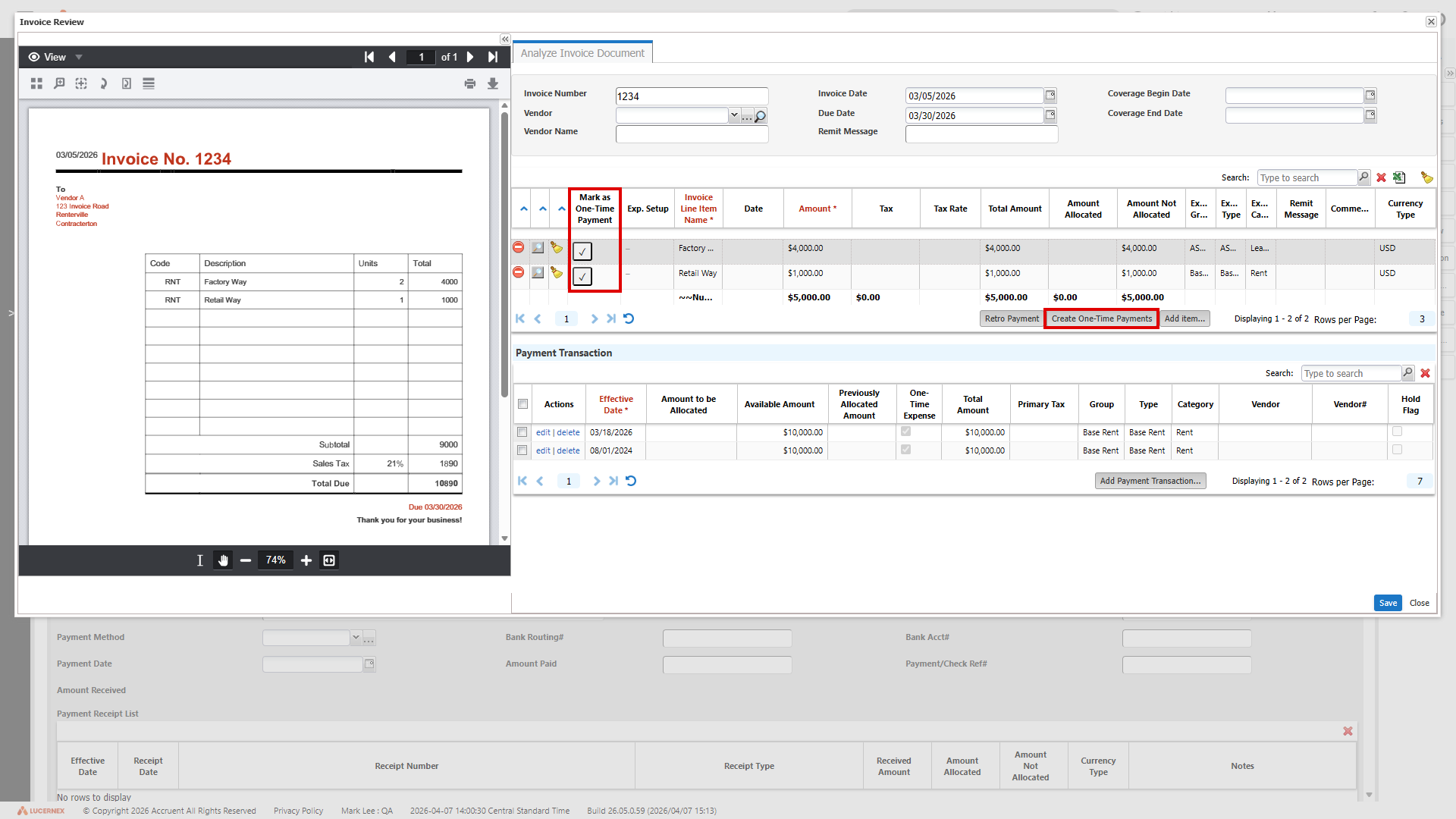Image resolution: width=1456 pixels, height=819 pixels.
Task: Select the 03/18/2026 payment transaction row checkbox
Action: tap(522, 432)
